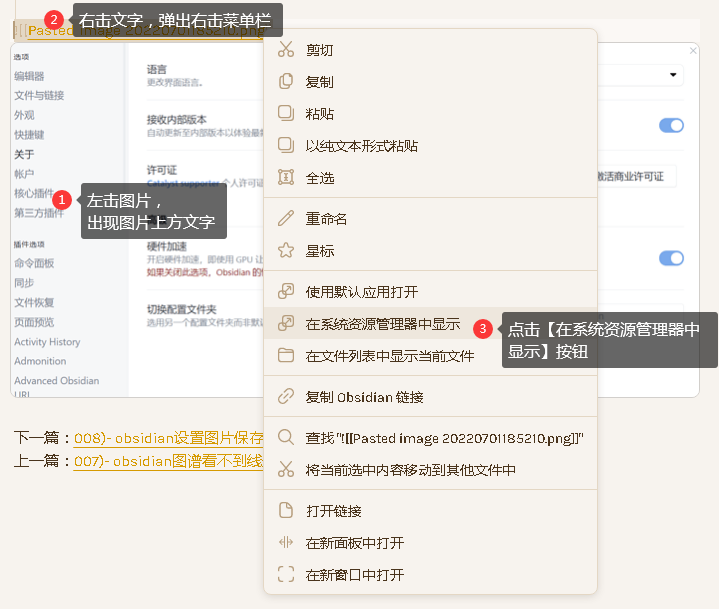Image resolution: width=719 pixels, height=609 pixels.
Task: Open 帐户 settings section
Action: [x=24, y=174]
